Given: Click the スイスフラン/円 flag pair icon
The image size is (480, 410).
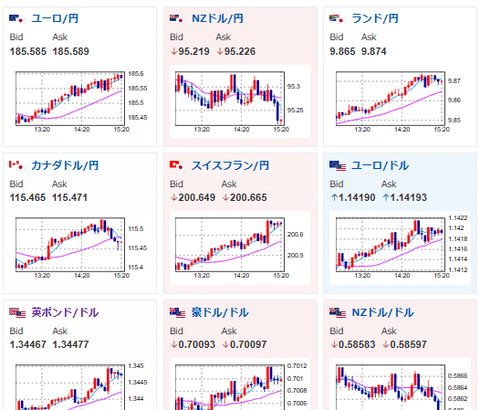Looking at the screenshot, I should click(177, 165).
